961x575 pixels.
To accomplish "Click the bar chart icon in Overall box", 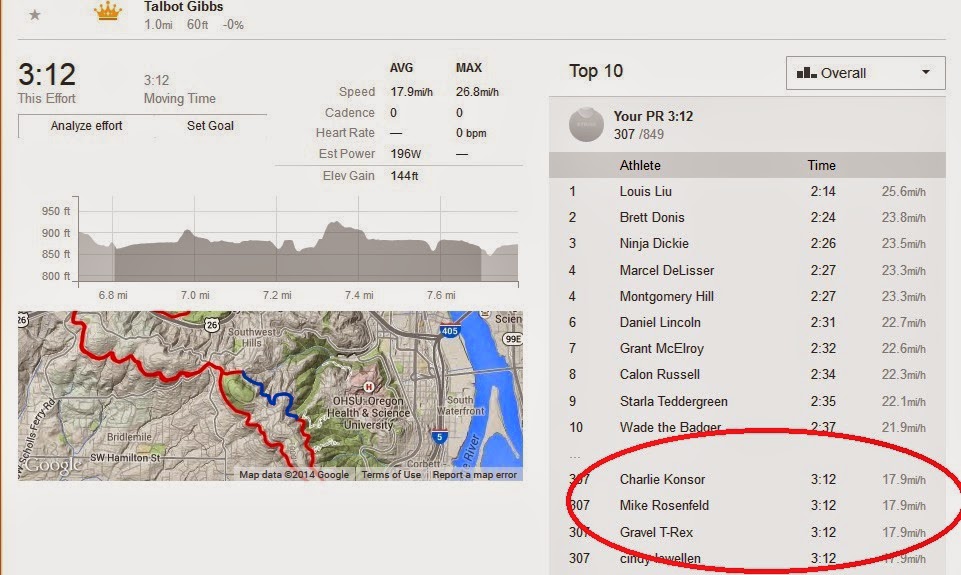I will coord(806,73).
